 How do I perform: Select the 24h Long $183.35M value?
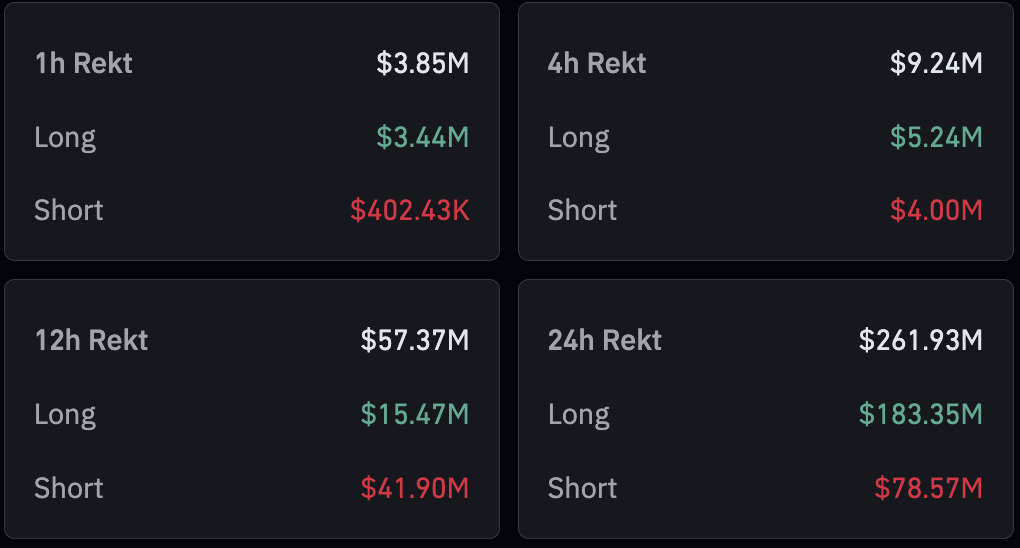[x=920, y=414]
